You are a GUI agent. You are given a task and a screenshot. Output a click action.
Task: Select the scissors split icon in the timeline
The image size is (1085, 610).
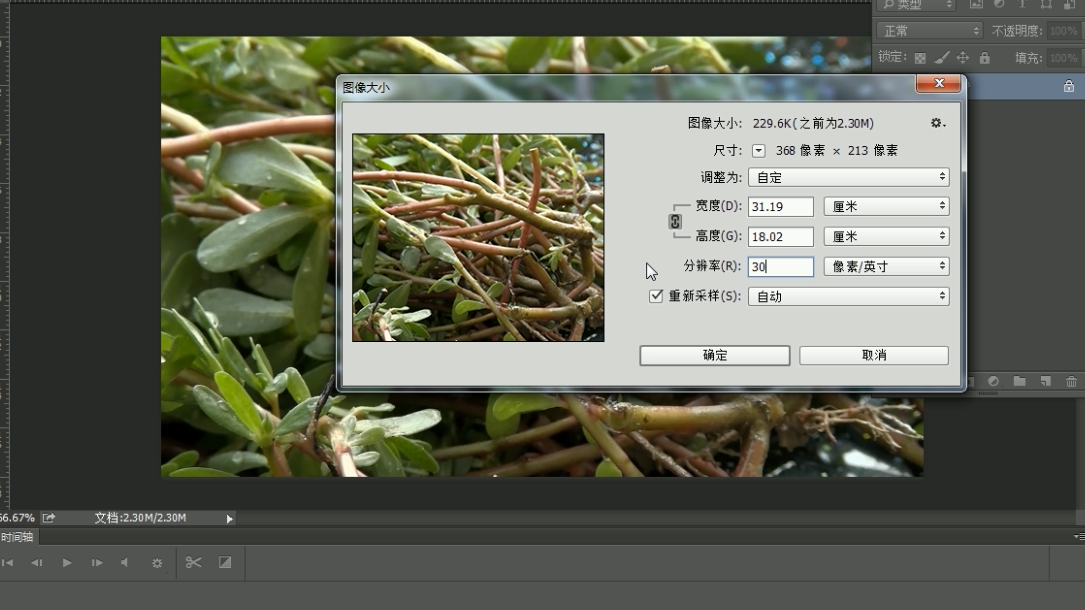193,562
